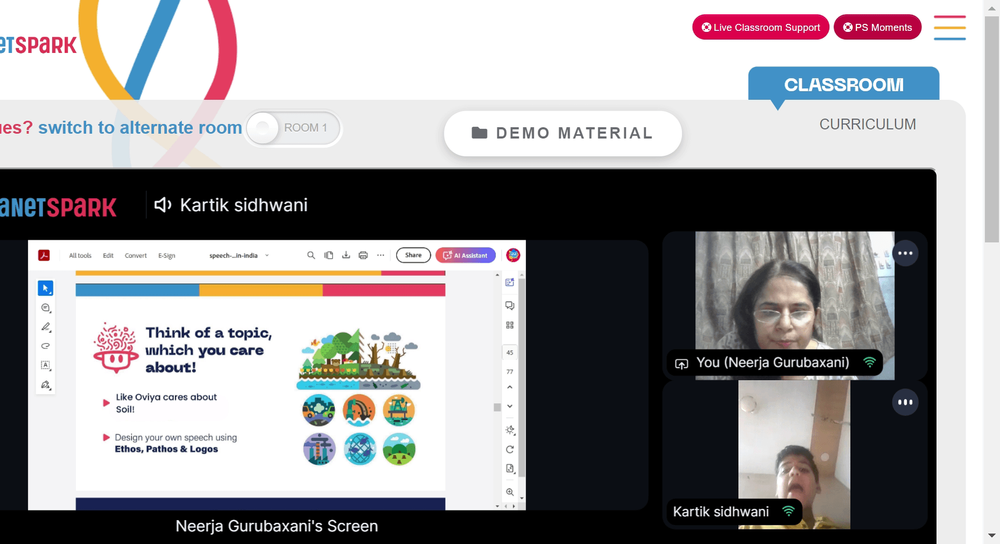The height and width of the screenshot is (544, 1000).
Task: Click the search icon in the PDF toolbar
Action: (x=311, y=255)
